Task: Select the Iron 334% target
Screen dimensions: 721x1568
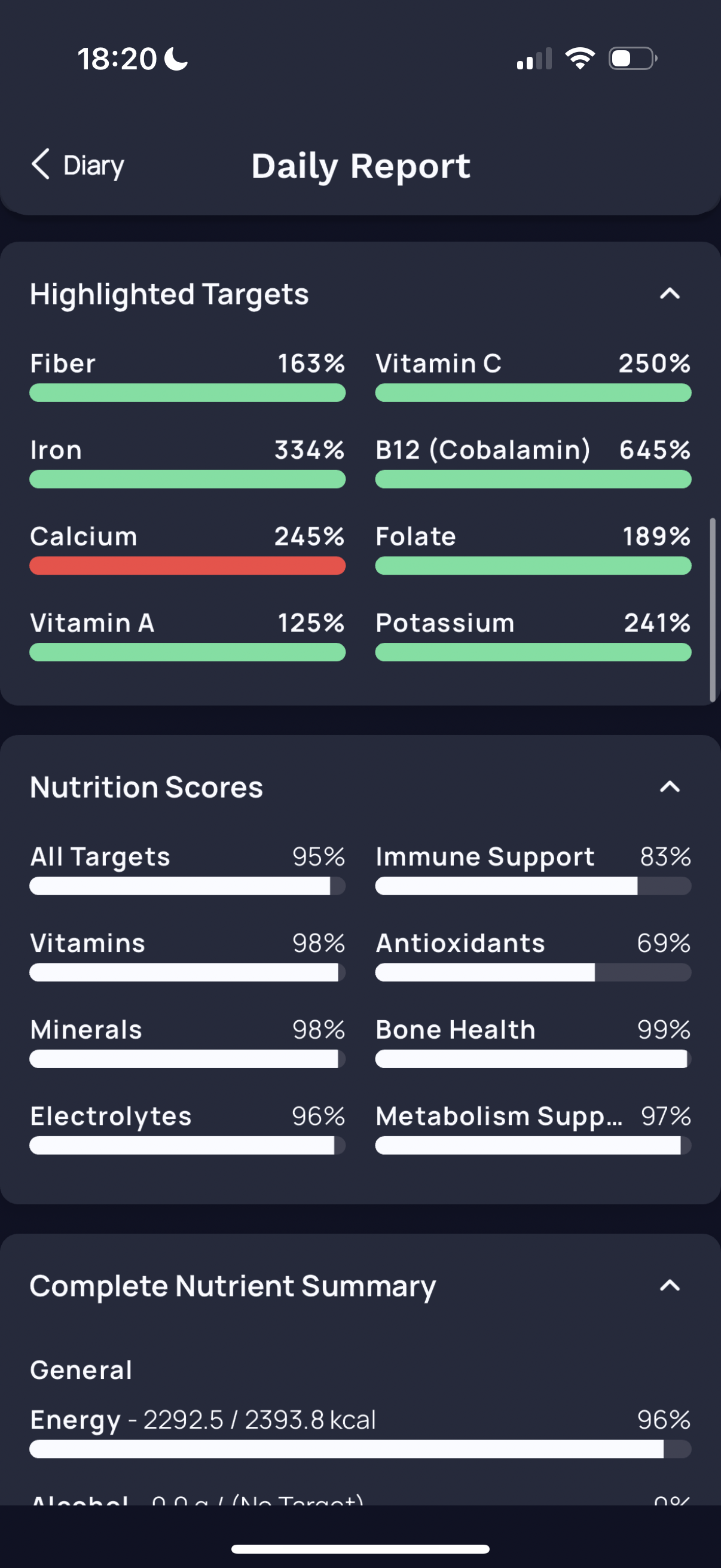Action: pos(187,462)
